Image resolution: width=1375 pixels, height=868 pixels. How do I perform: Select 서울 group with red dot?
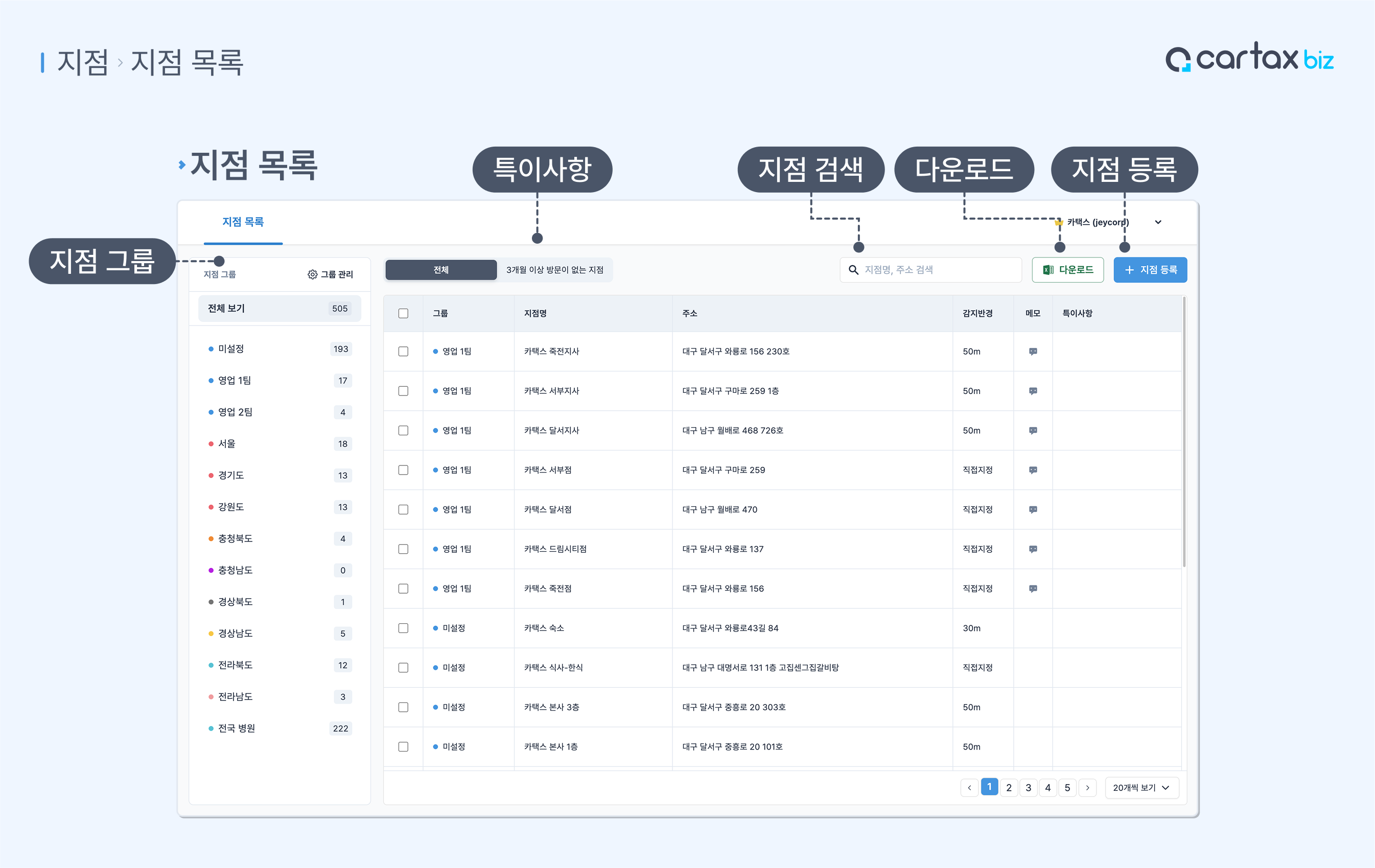tap(227, 444)
